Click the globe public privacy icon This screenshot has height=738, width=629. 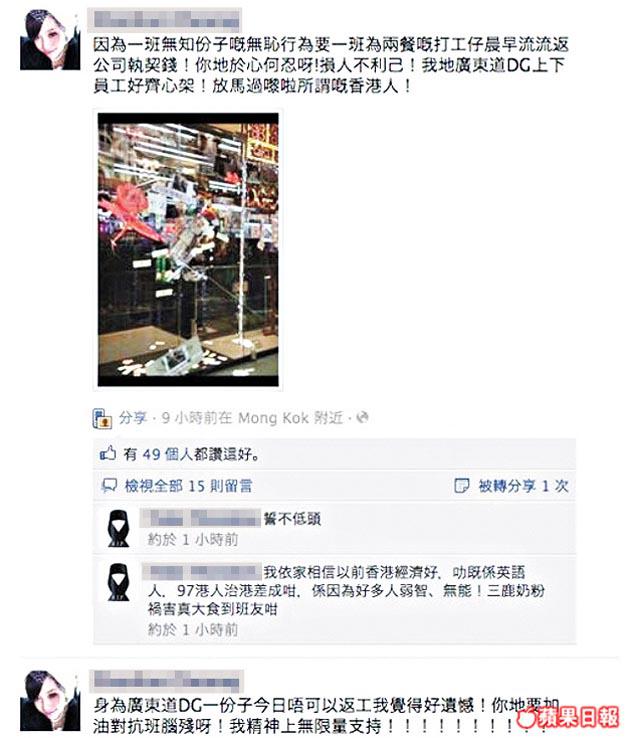362,417
